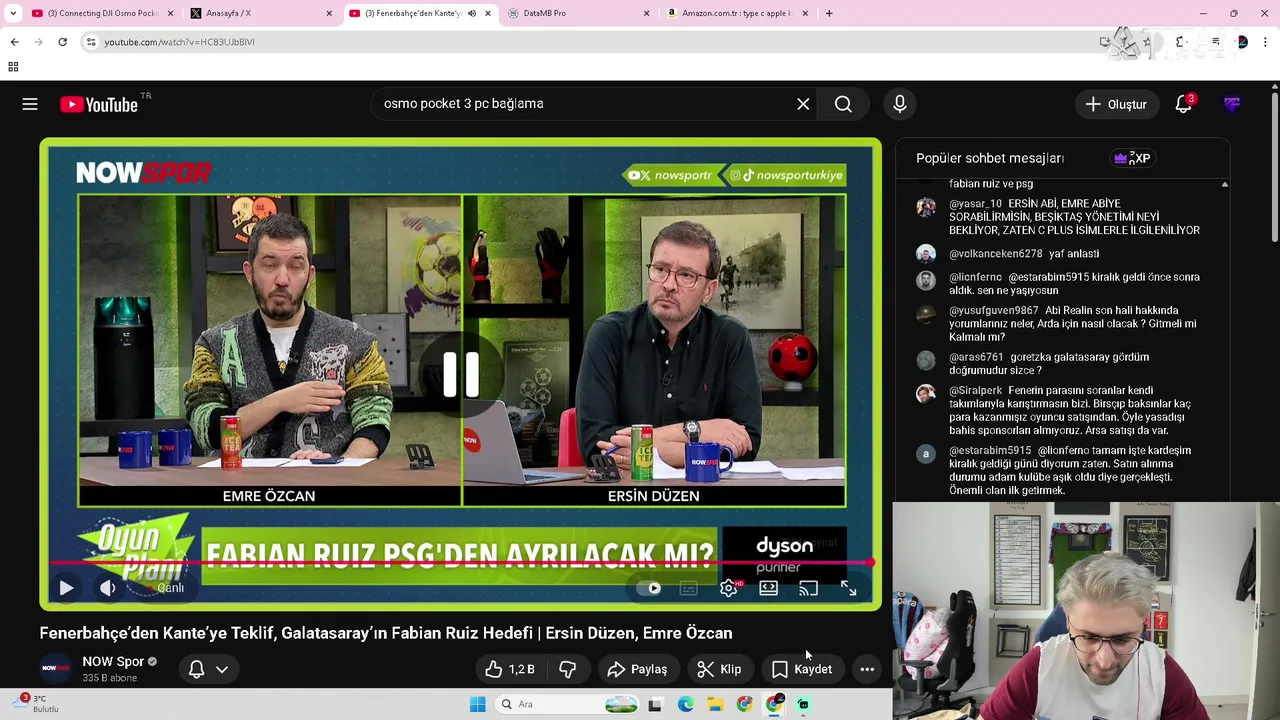Screen dimensions: 1280x720
Task: Click chat scrollbar up arrow
Action: point(1224,184)
